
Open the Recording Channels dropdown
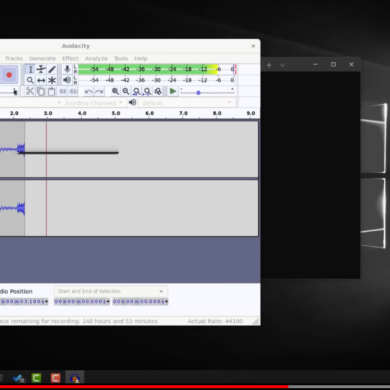click(95, 103)
